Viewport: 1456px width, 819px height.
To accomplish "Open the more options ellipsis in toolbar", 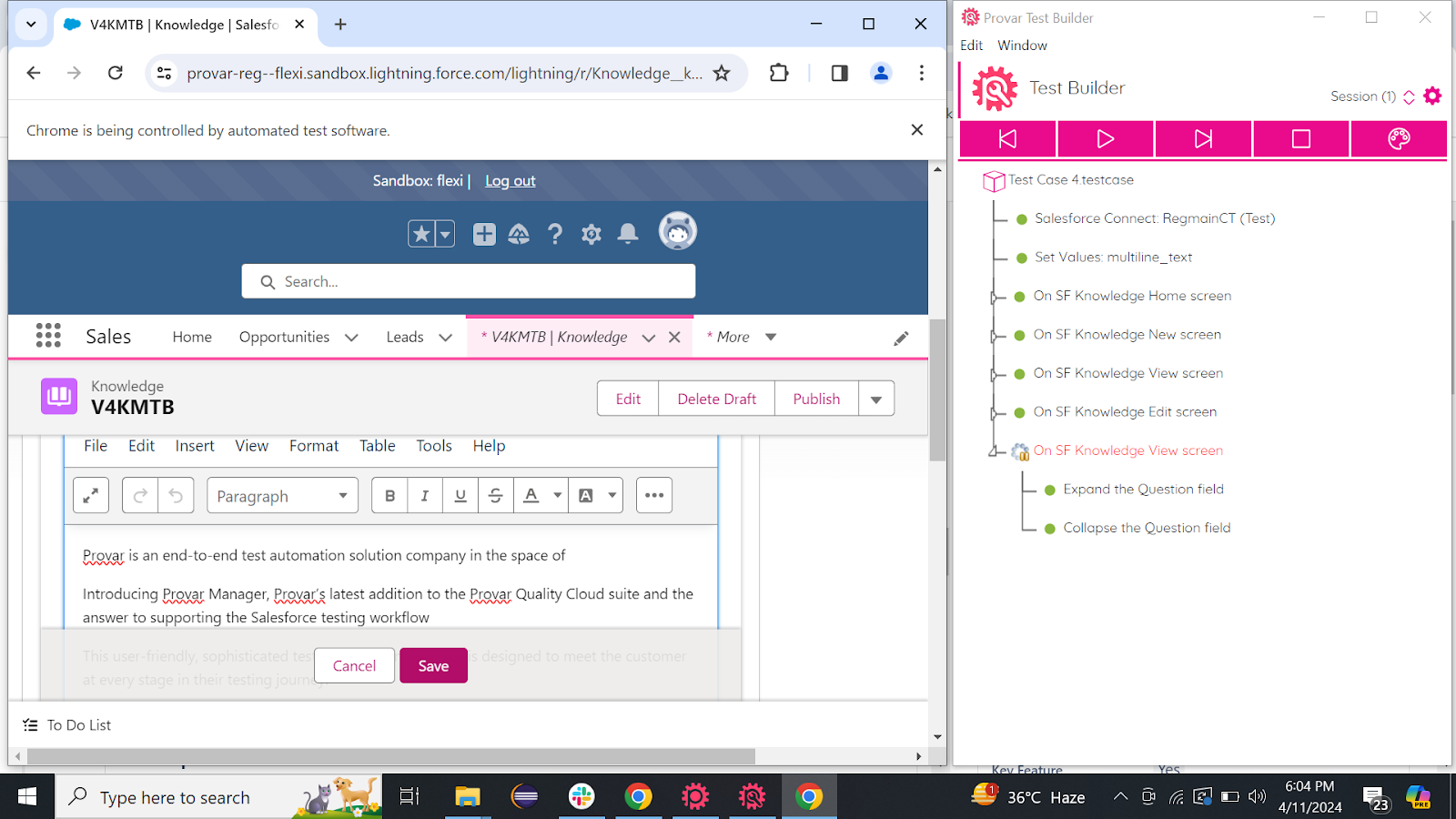I will pos(654,495).
